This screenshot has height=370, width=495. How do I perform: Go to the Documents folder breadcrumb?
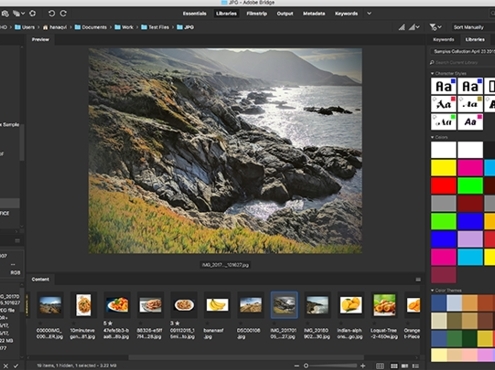point(91,27)
